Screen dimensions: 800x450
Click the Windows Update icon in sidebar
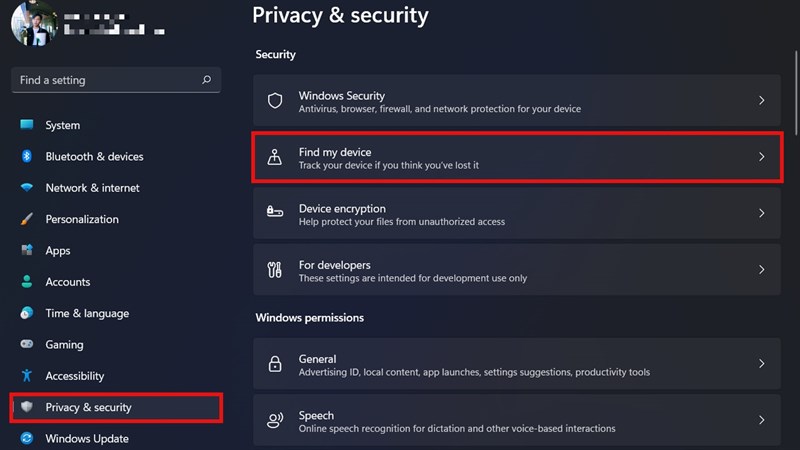tap(27, 438)
